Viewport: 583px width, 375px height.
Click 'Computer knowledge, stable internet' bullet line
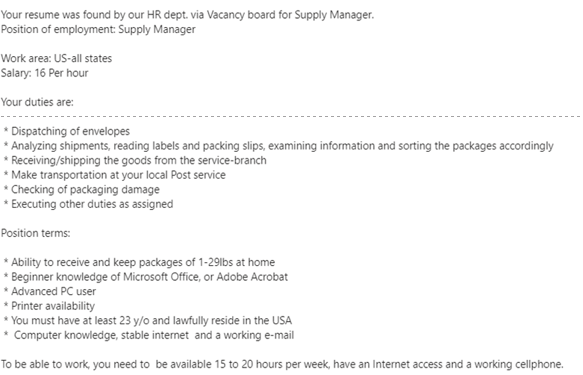pos(149,335)
